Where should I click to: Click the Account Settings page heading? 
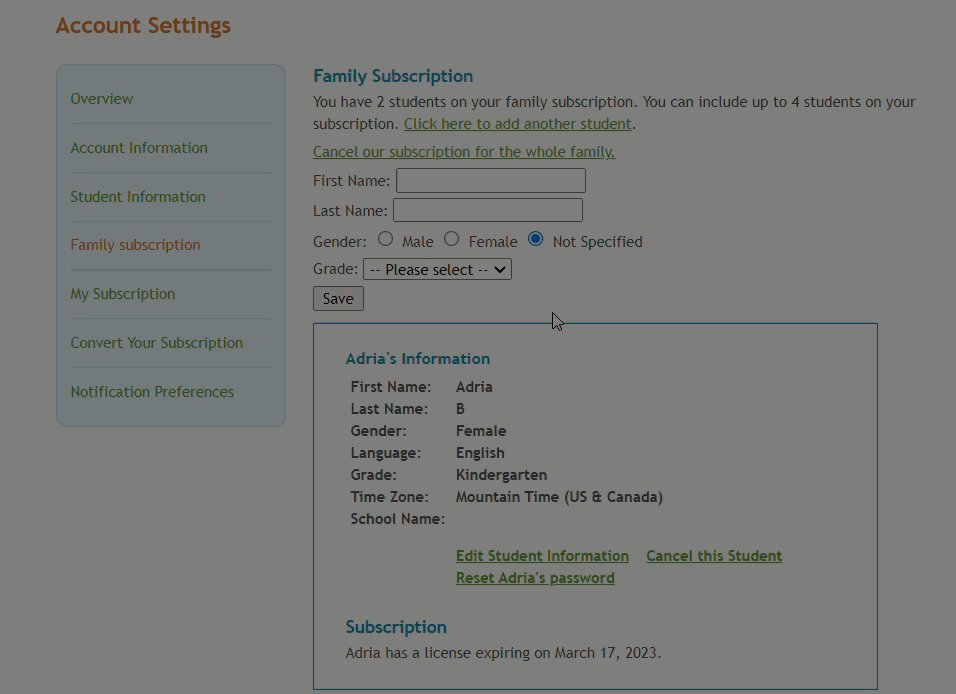click(x=143, y=26)
